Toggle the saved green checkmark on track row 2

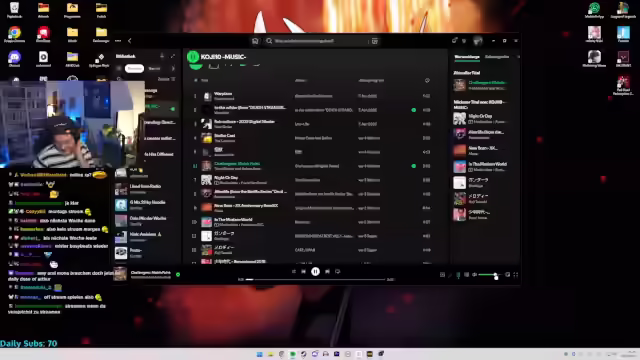(x=413, y=110)
